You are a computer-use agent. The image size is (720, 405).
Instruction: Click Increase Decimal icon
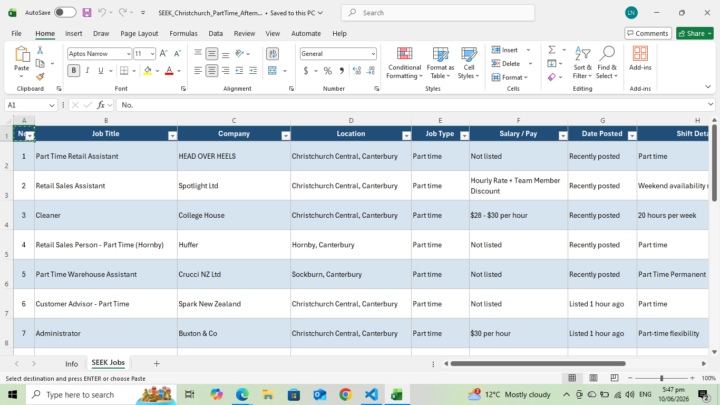coord(356,71)
